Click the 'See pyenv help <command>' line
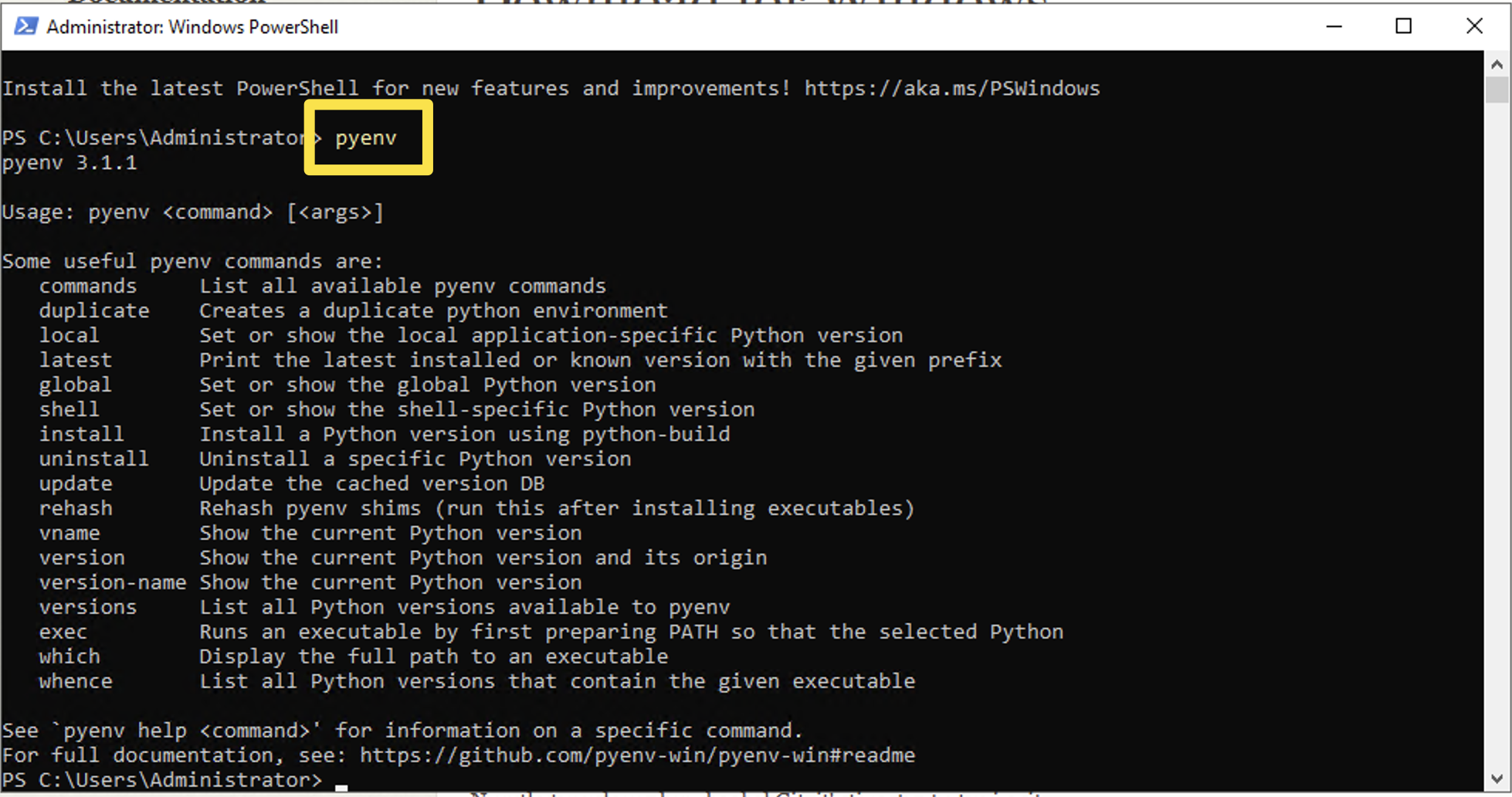Screen dimensions: 1512x797 pyautogui.click(x=403, y=731)
